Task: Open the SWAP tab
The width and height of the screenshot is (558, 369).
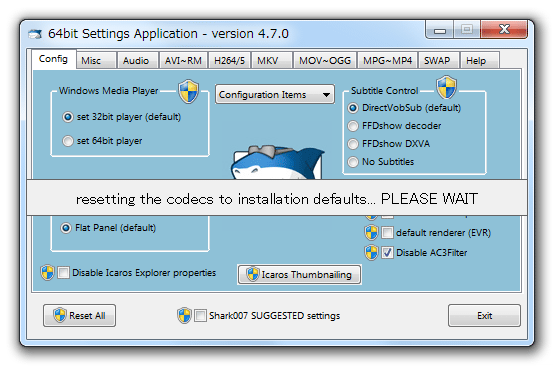Action: click(439, 60)
